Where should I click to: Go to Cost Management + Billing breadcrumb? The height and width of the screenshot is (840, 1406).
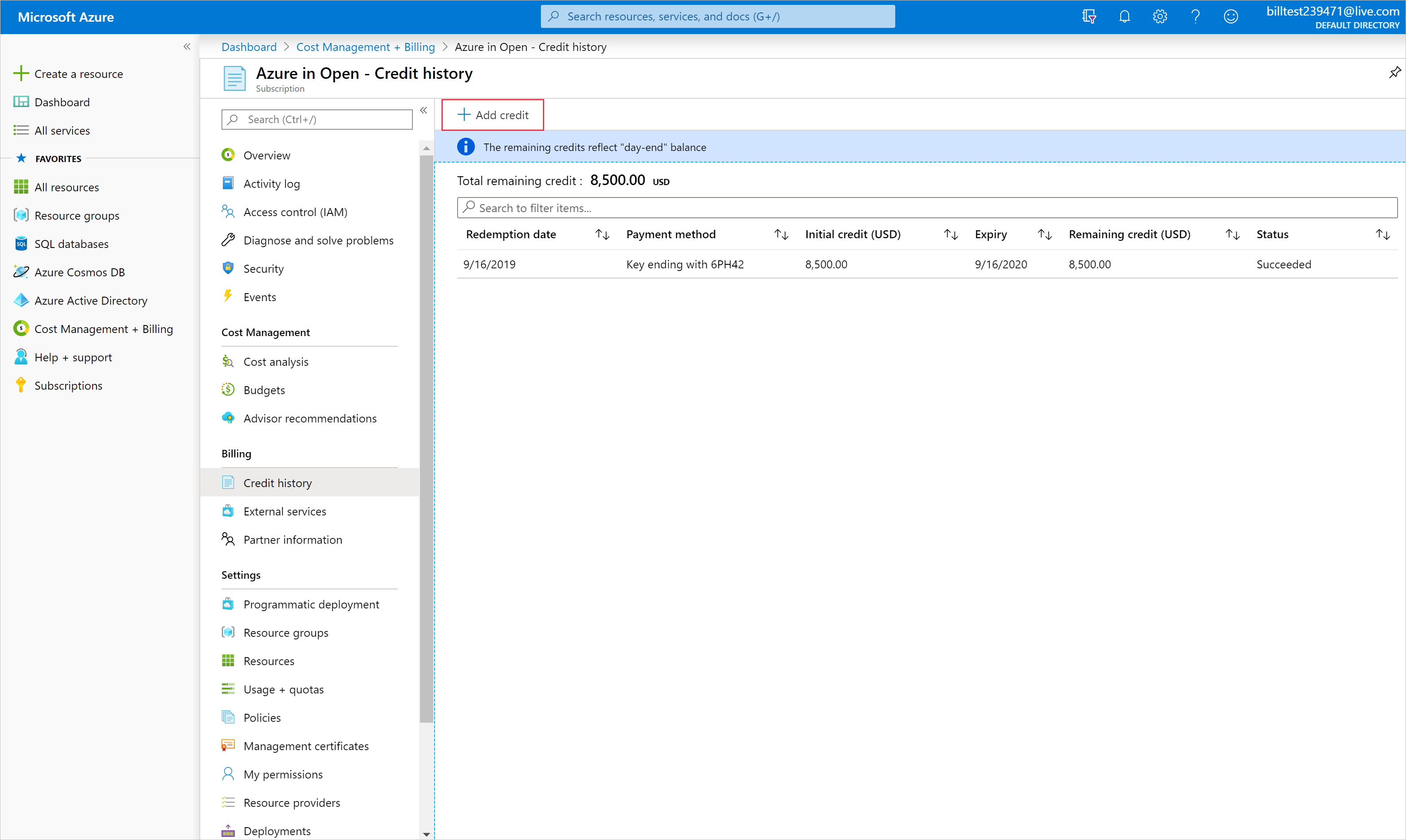point(365,47)
